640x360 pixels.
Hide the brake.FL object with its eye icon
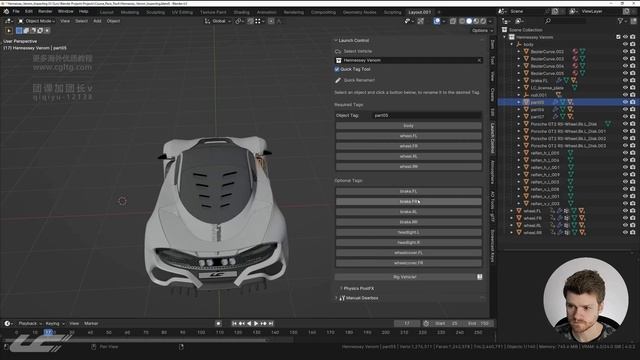click(625, 80)
